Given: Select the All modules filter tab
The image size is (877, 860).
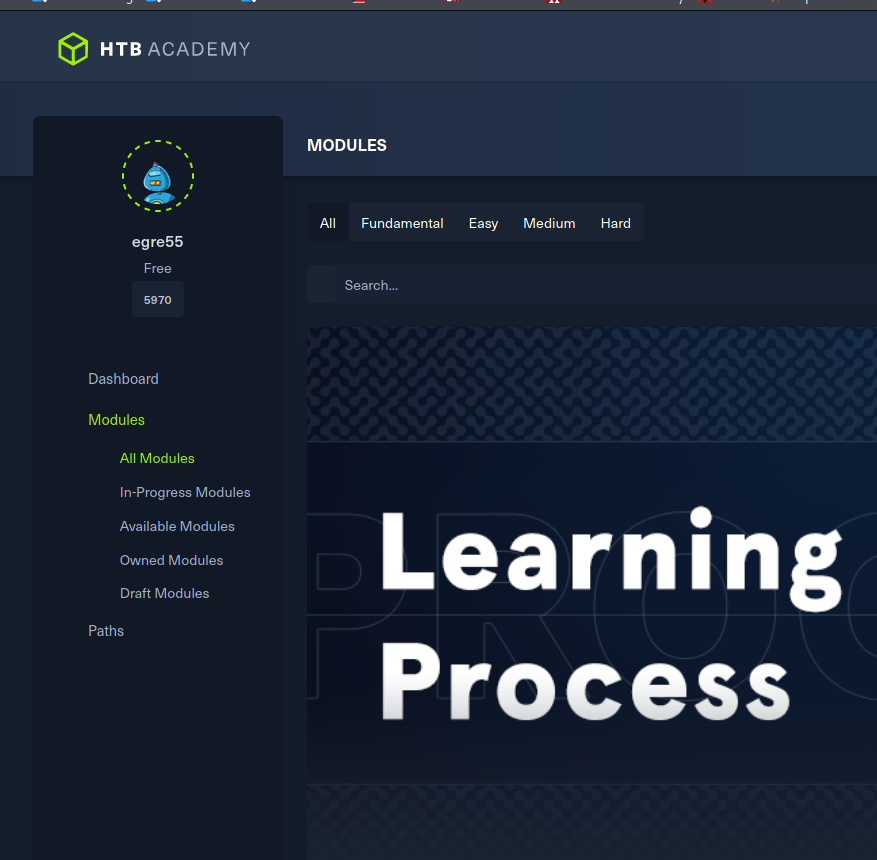Looking at the screenshot, I should (327, 222).
